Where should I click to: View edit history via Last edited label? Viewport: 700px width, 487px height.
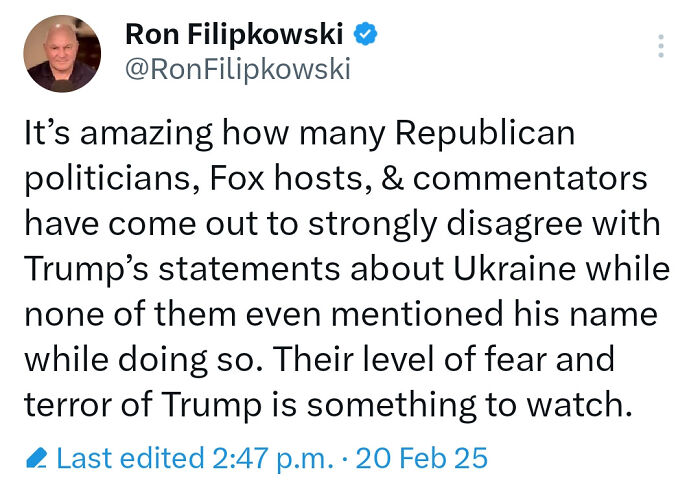coord(130,458)
